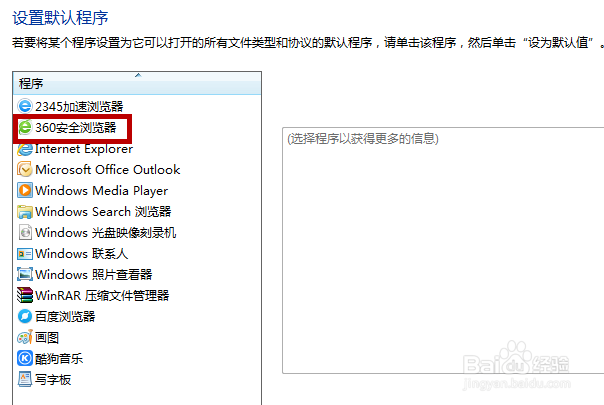Click the 百度浏览器 blue icon

pyautogui.click(x=25, y=316)
